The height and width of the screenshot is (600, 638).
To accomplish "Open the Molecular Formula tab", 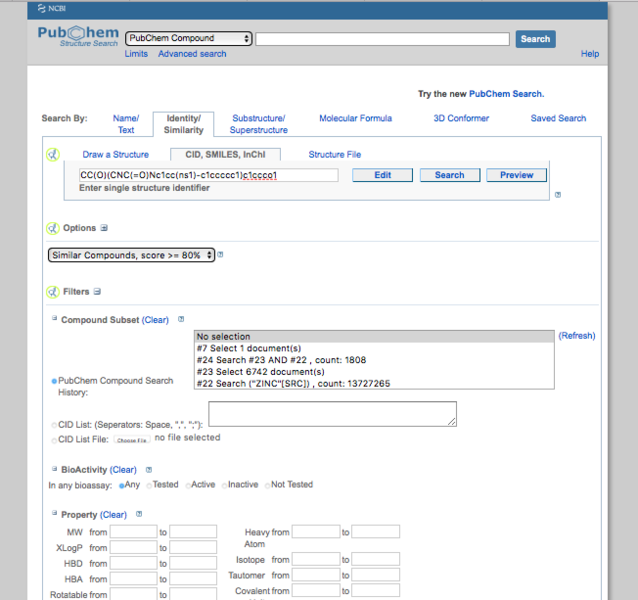I will [x=356, y=118].
